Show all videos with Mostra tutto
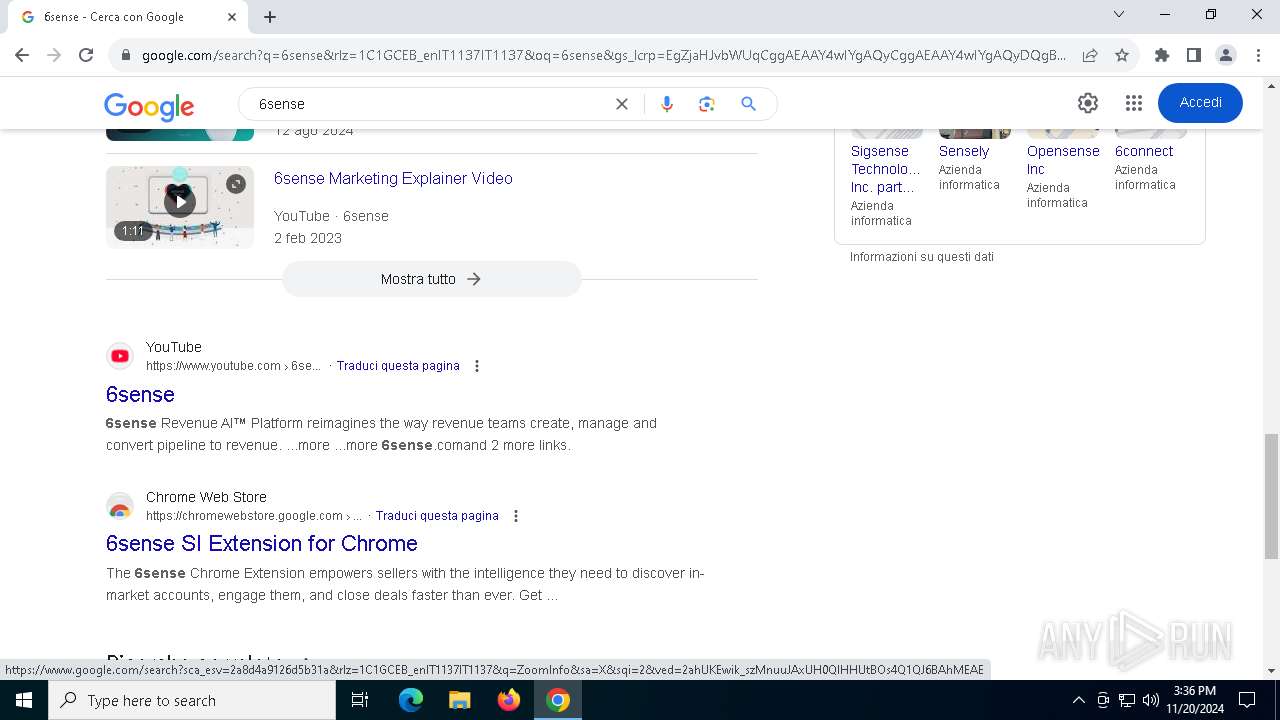This screenshot has width=1280, height=720. pyautogui.click(x=432, y=279)
